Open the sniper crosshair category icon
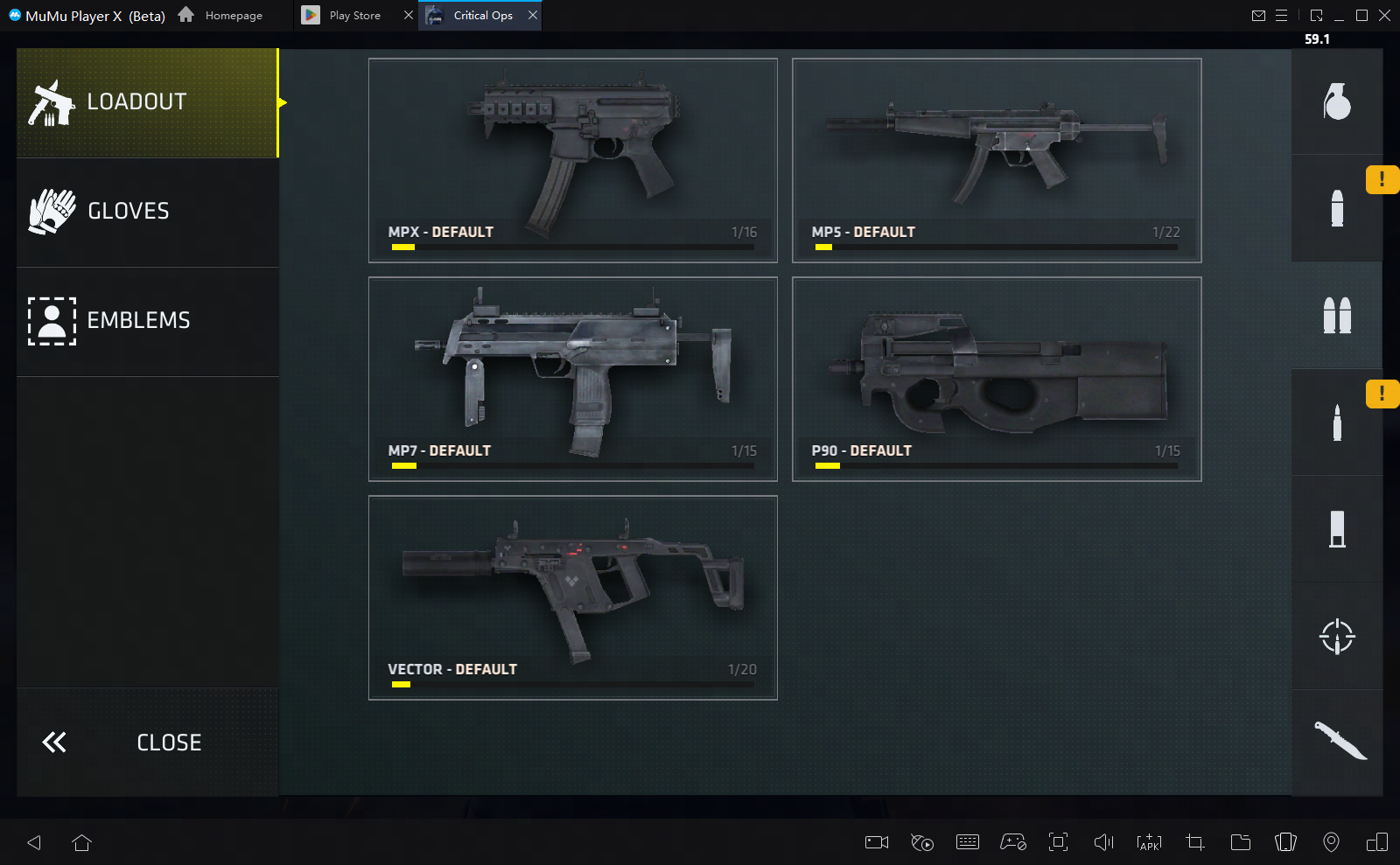1400x865 pixels. (x=1337, y=636)
